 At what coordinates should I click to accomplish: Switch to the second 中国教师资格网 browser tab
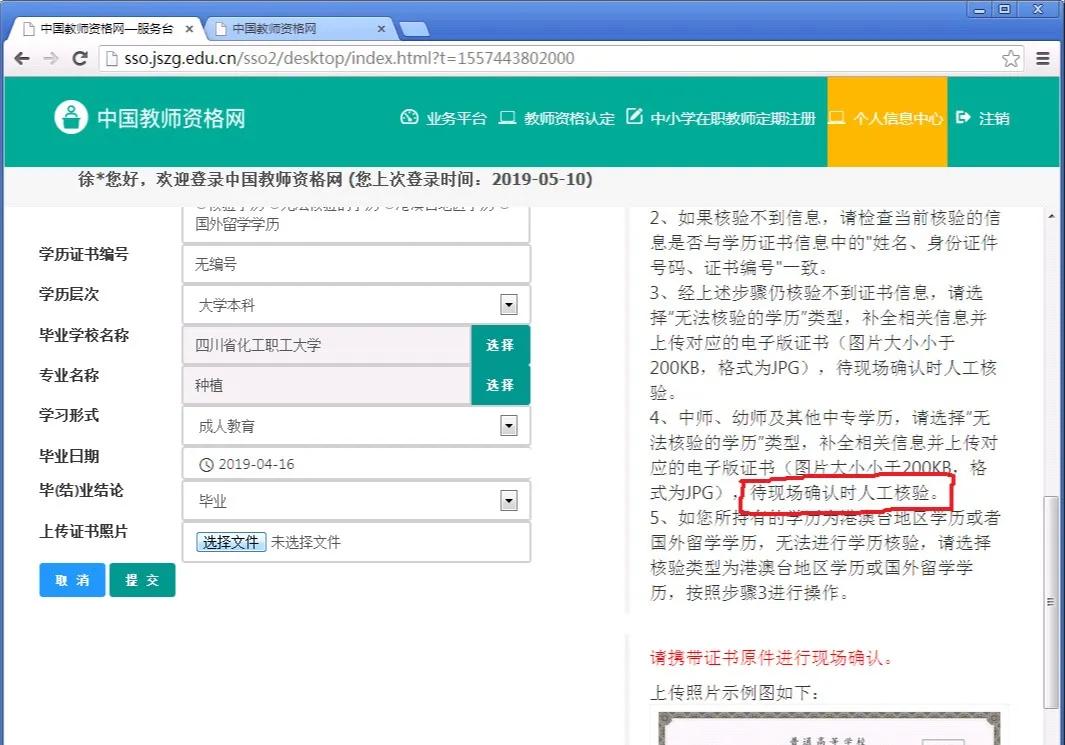(275, 30)
